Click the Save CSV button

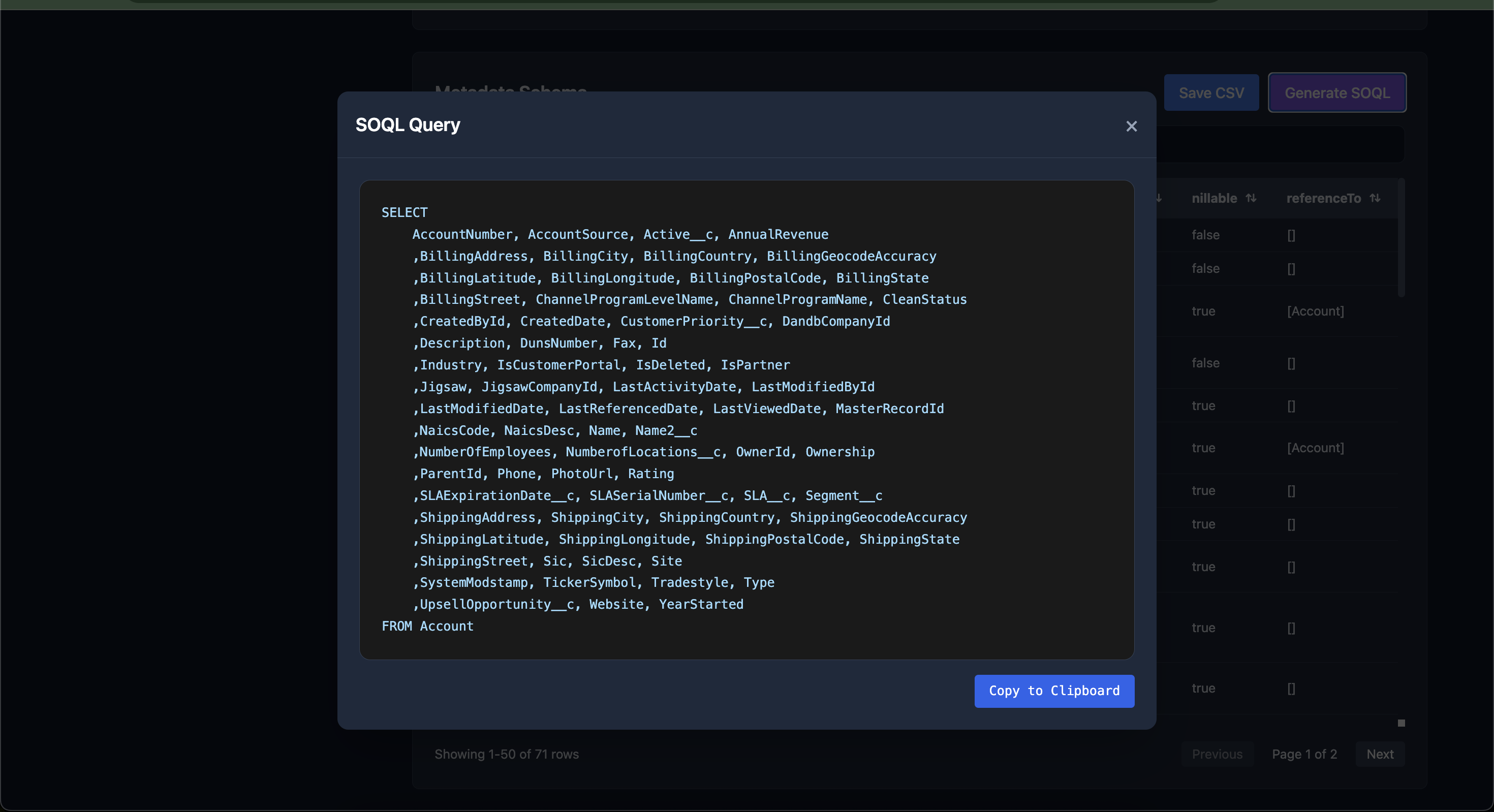1211,93
